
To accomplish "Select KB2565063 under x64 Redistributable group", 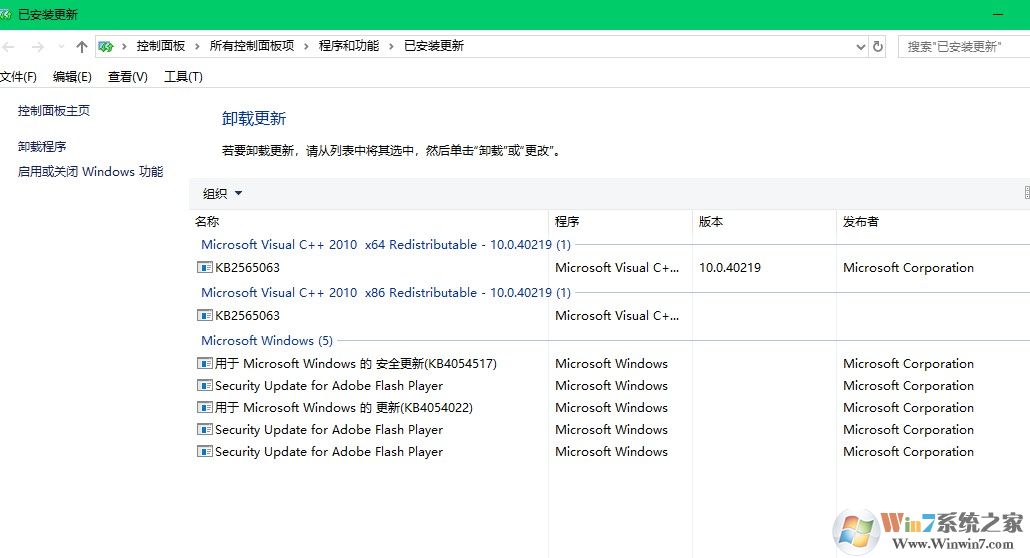I will 247,267.
